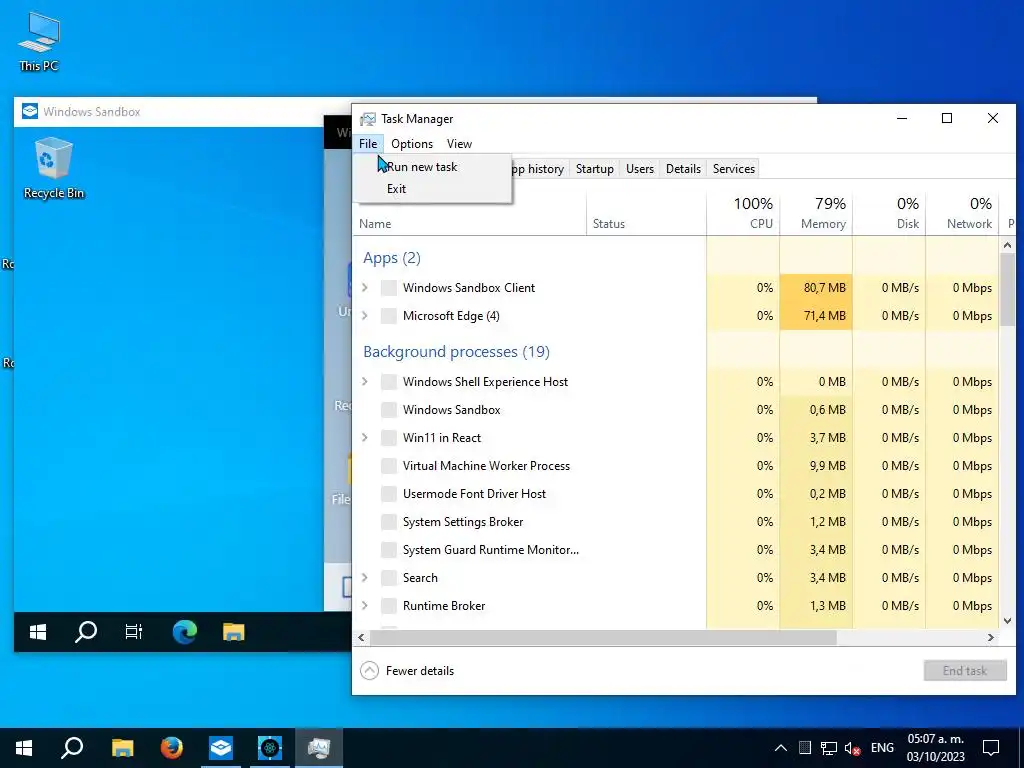Click horizontal scrollbar left arrow

(x=361, y=637)
